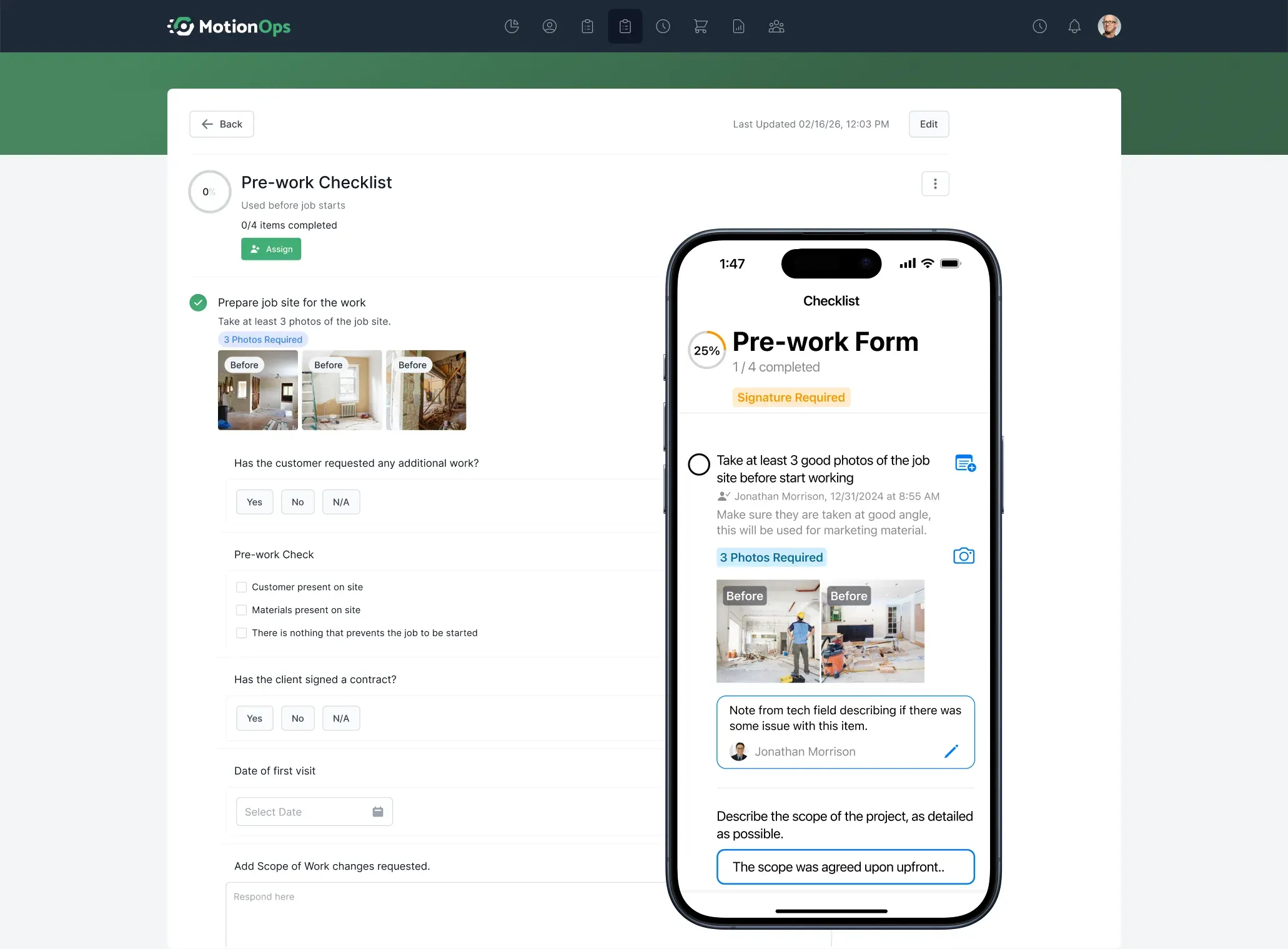Viewport: 1288px width, 949px height.
Task: Click the calendar icon in date field
Action: click(x=378, y=812)
